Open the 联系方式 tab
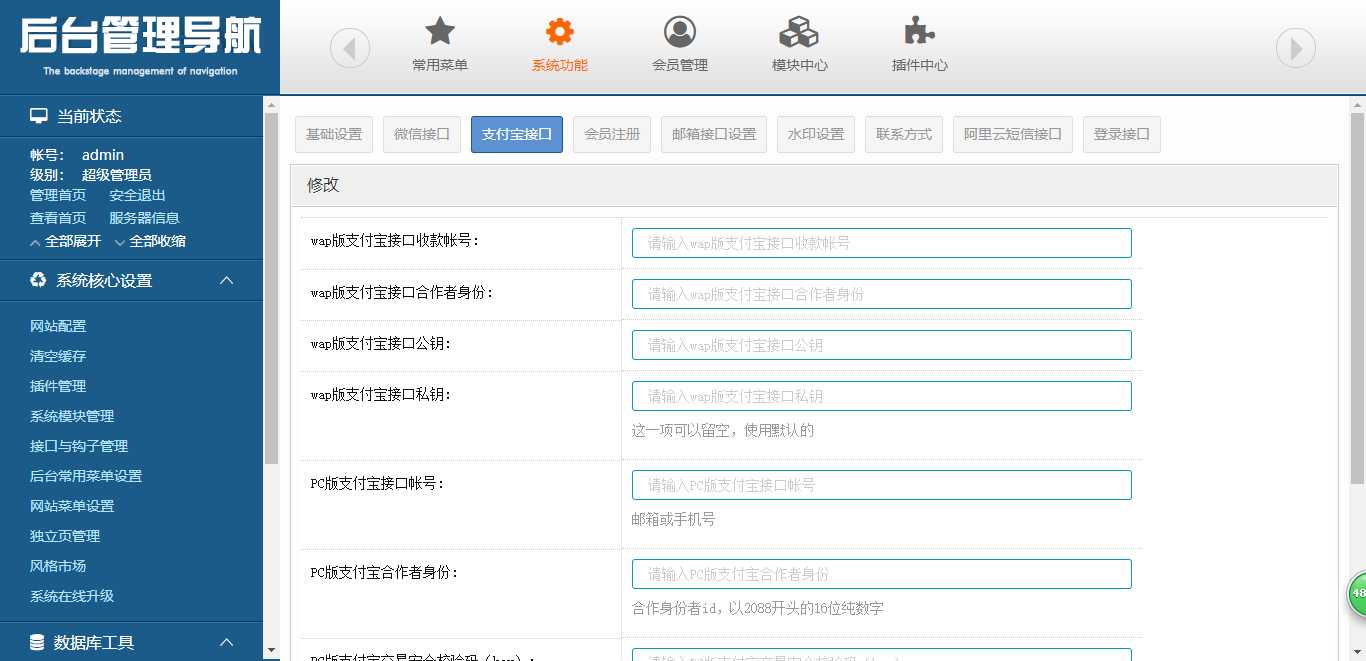 pos(904,134)
